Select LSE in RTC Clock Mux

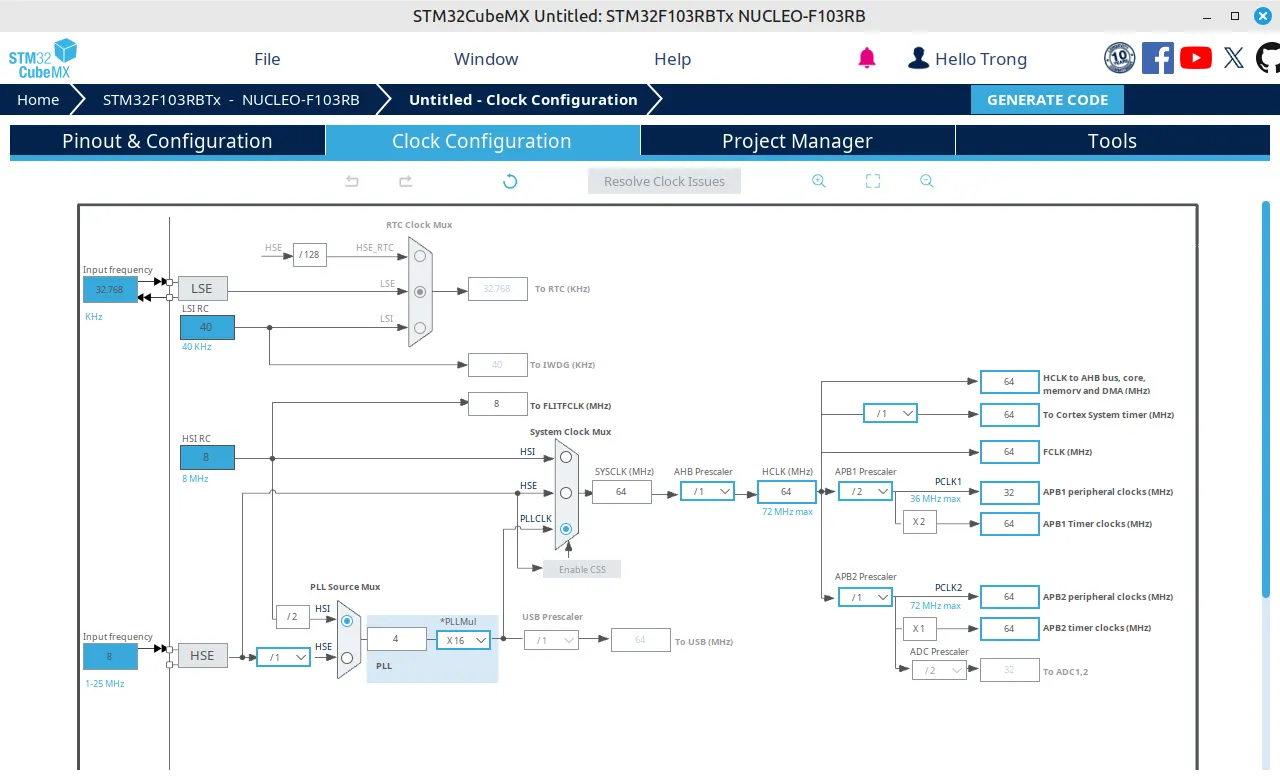pyautogui.click(x=420, y=292)
